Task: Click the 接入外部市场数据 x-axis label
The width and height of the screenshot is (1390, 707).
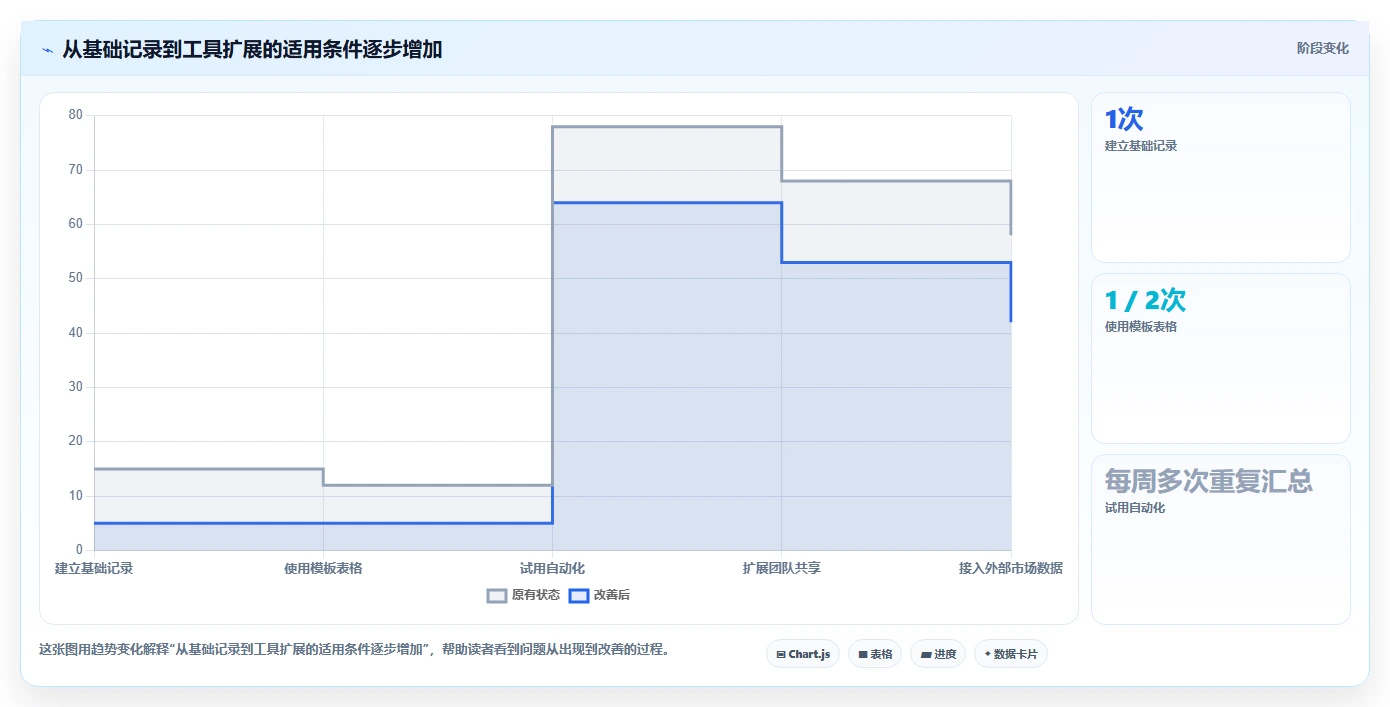Action: [x=1010, y=568]
